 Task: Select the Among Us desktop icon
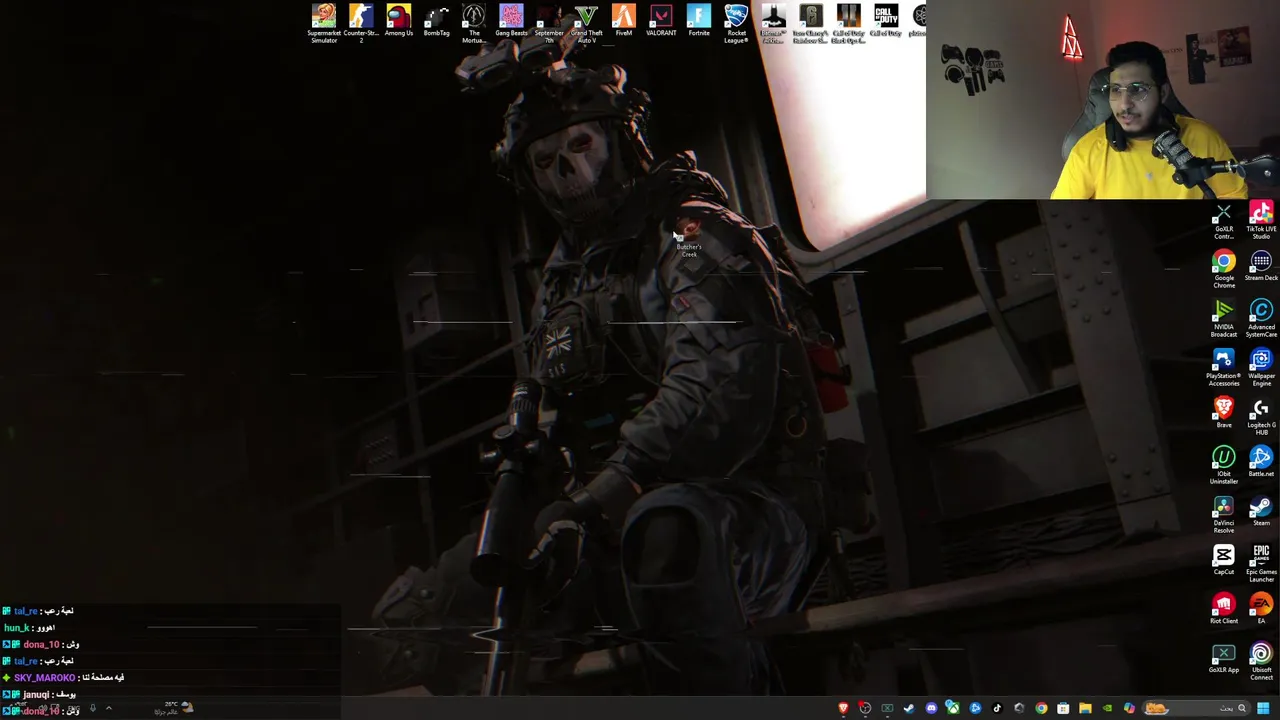click(x=399, y=21)
